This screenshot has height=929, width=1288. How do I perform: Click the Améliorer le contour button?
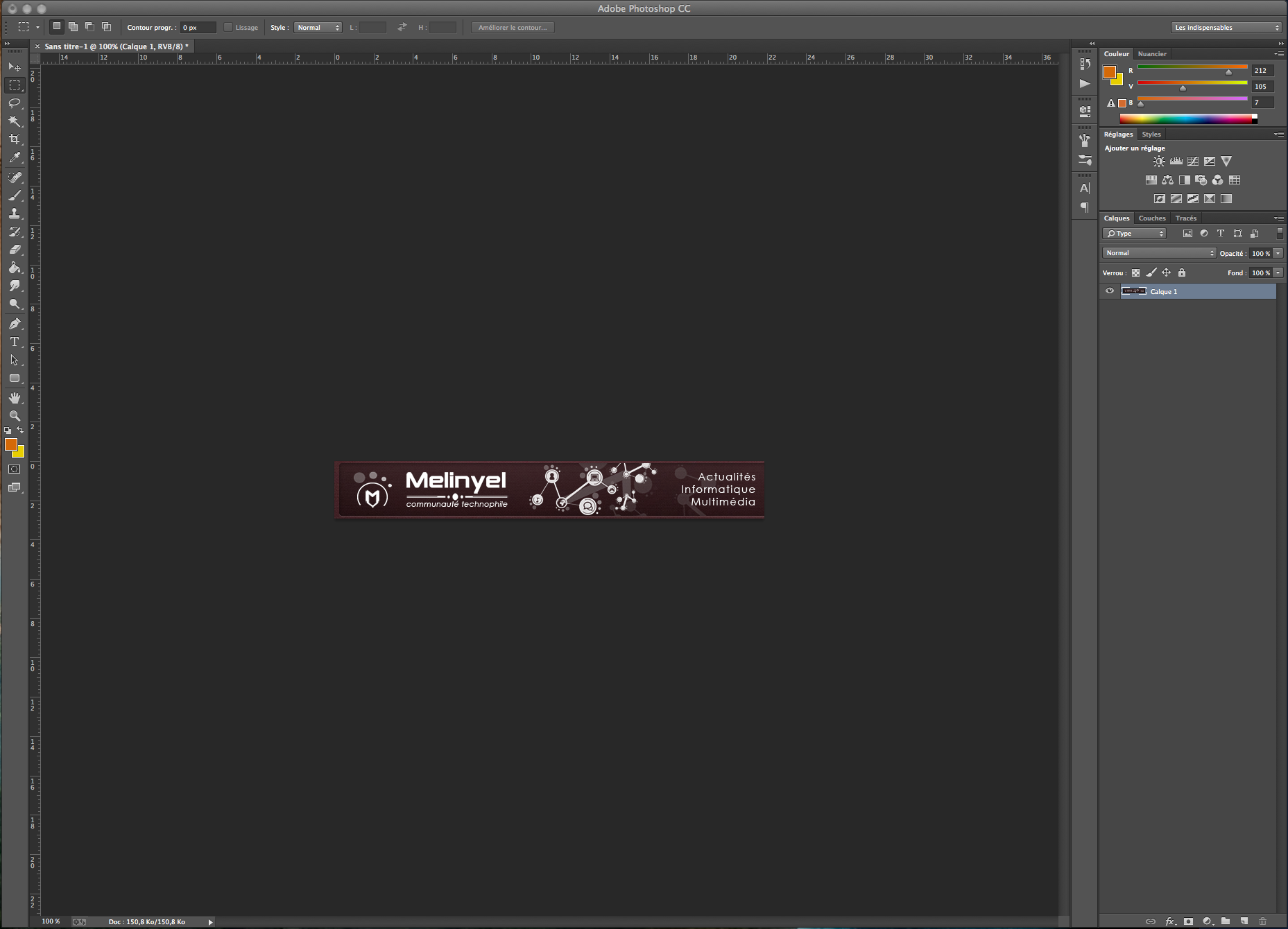(513, 28)
